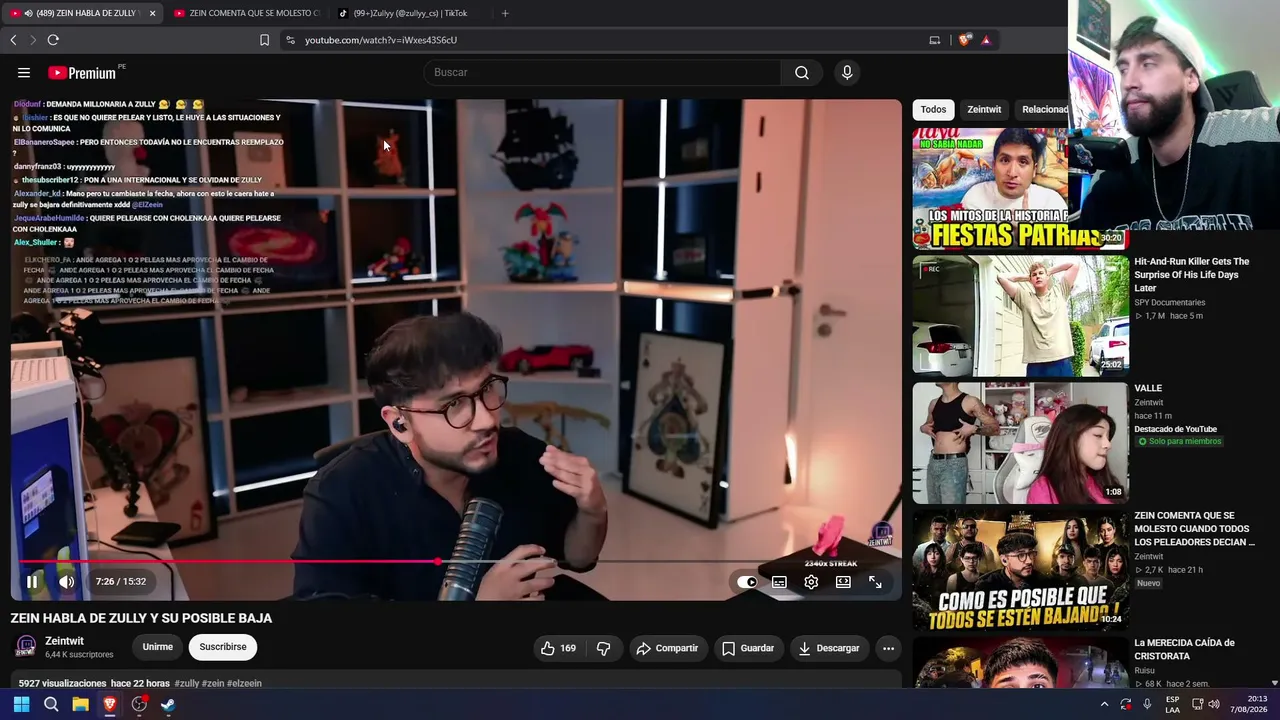
Task: Open Windows taskbar search
Action: click(x=51, y=704)
